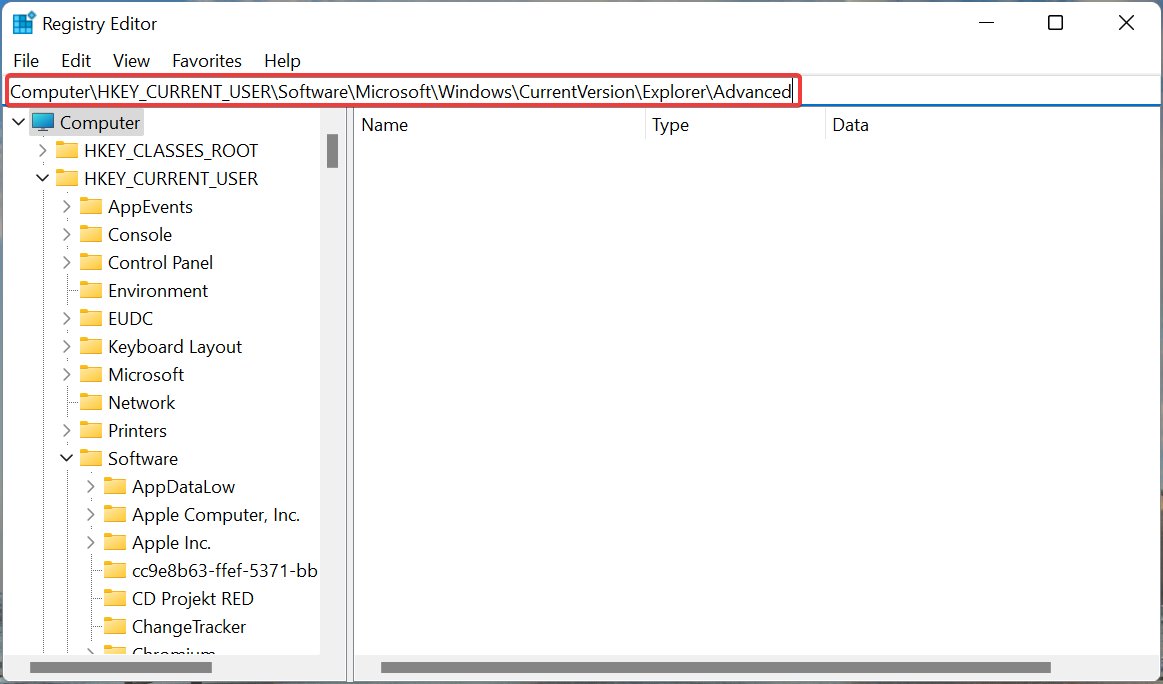Click the Printers folder icon

pyautogui.click(x=91, y=430)
